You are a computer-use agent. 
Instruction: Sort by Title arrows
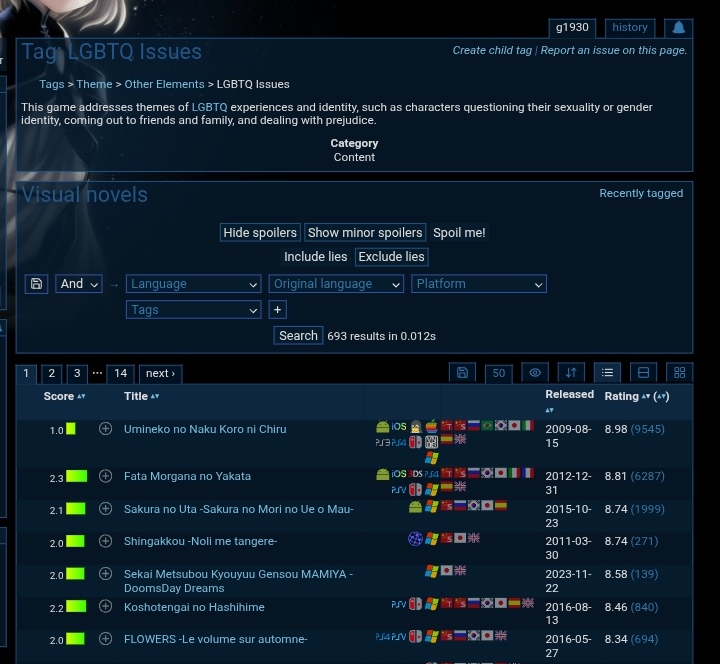[x=155, y=396]
